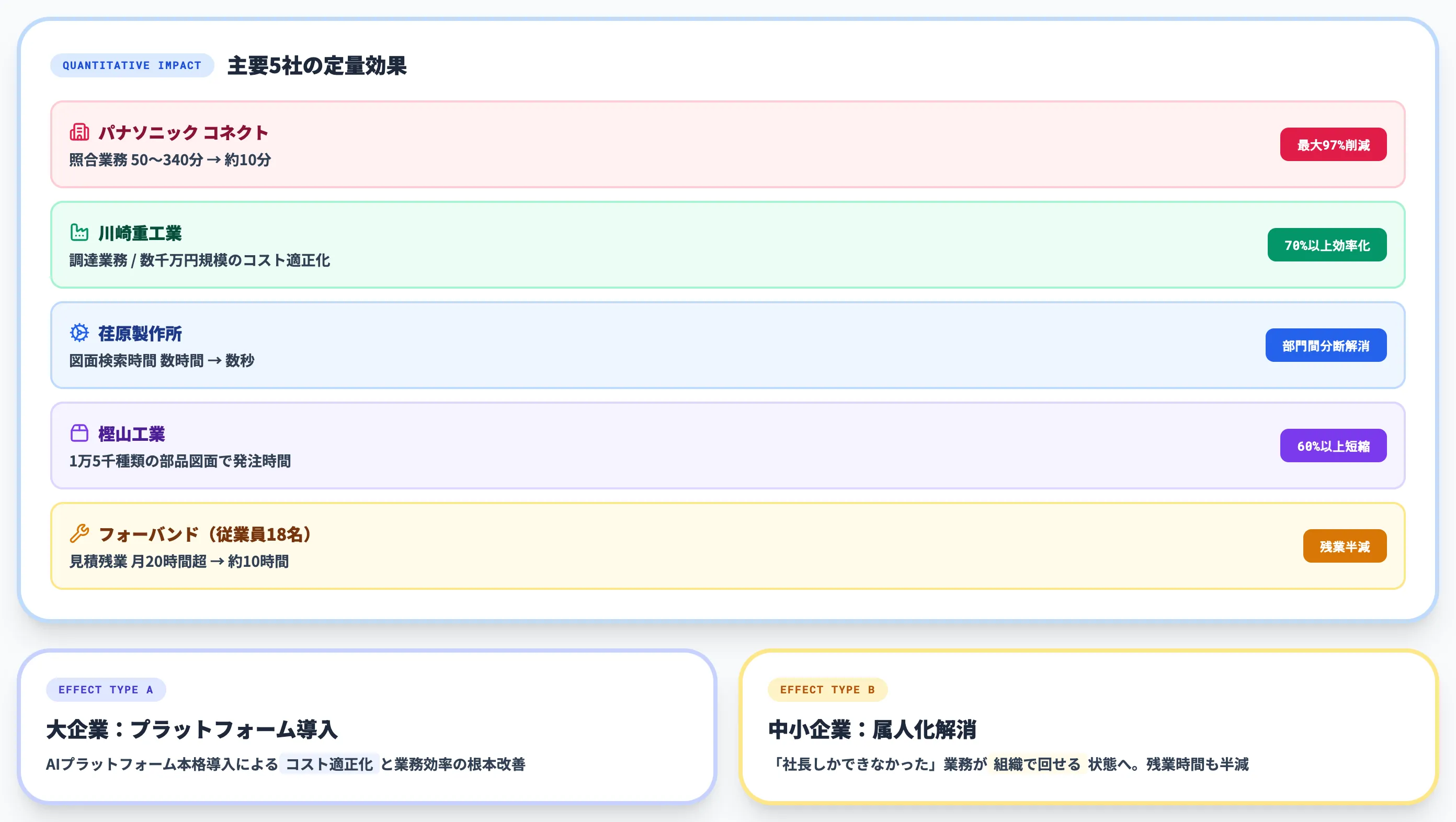Click the EFFECT TYPE A label pill
The height and width of the screenshot is (822, 1456).
click(106, 690)
